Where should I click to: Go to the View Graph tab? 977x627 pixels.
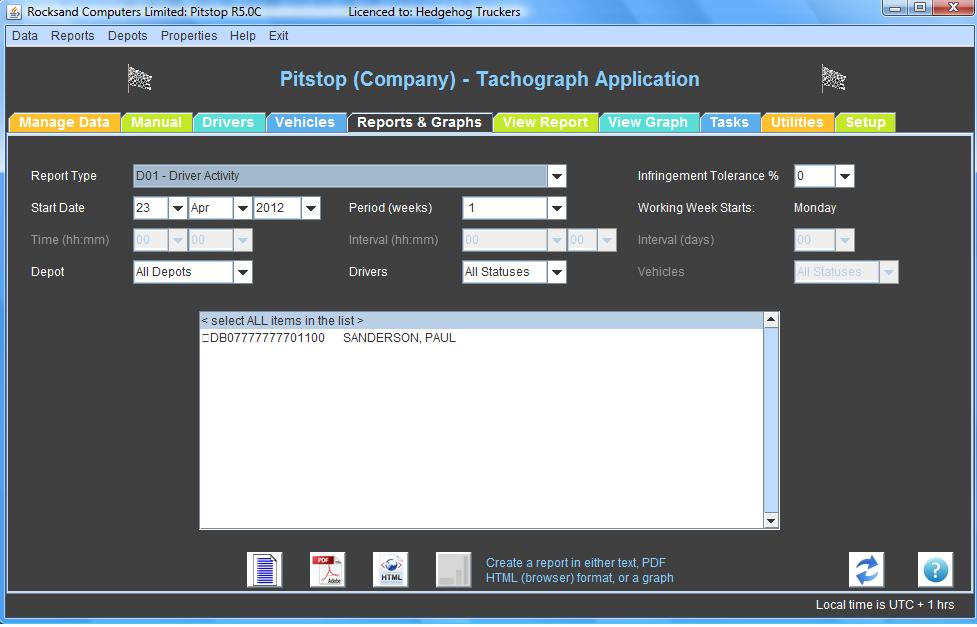[648, 122]
